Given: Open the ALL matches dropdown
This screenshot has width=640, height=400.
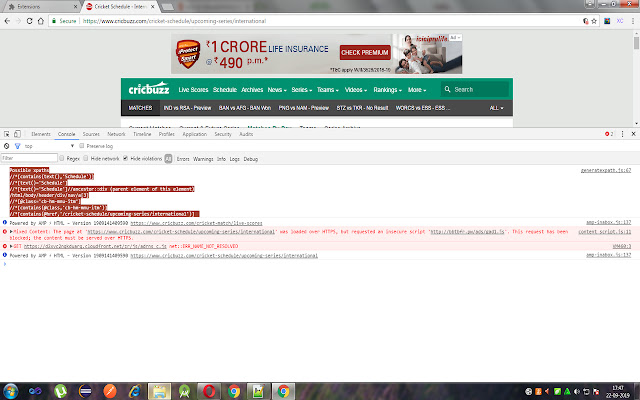Looking at the screenshot, I should click(496, 108).
